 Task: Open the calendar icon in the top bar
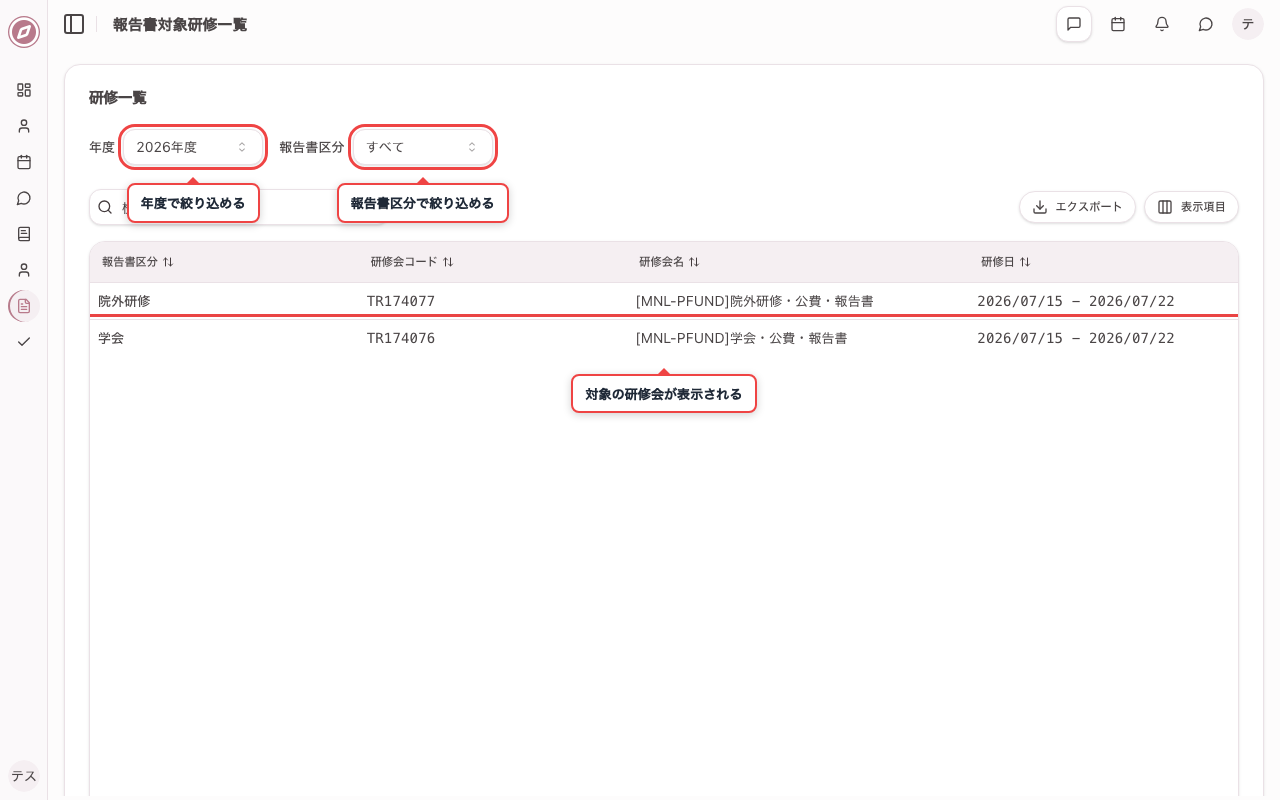[x=1118, y=24]
